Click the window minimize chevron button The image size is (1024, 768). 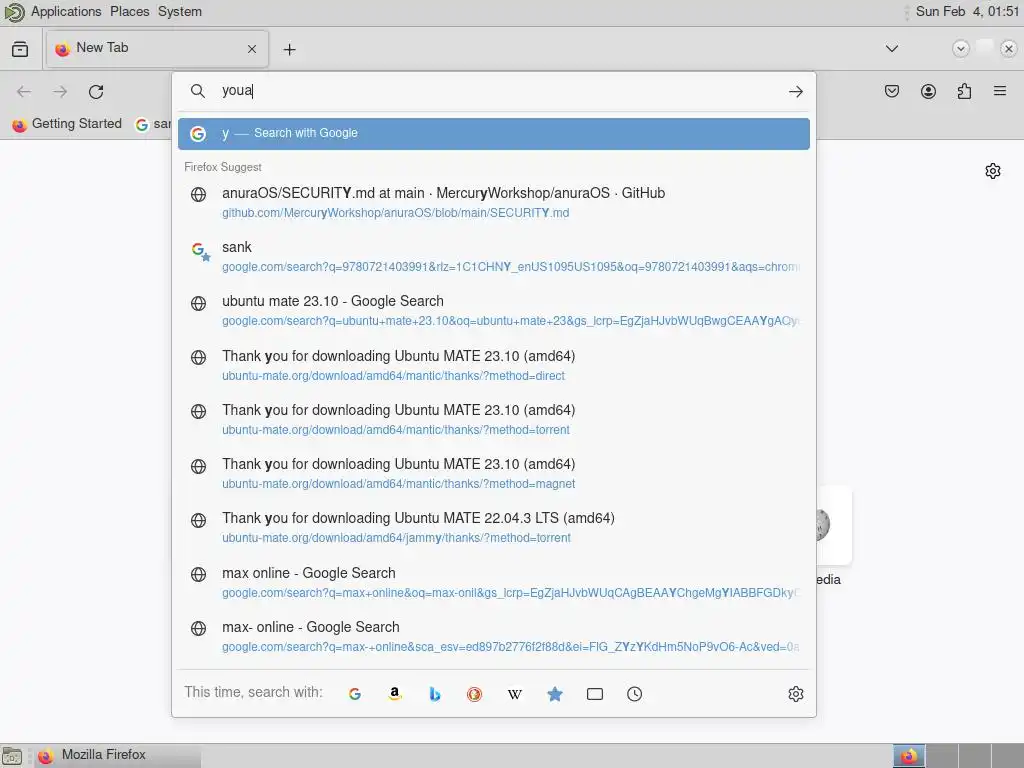(960, 48)
